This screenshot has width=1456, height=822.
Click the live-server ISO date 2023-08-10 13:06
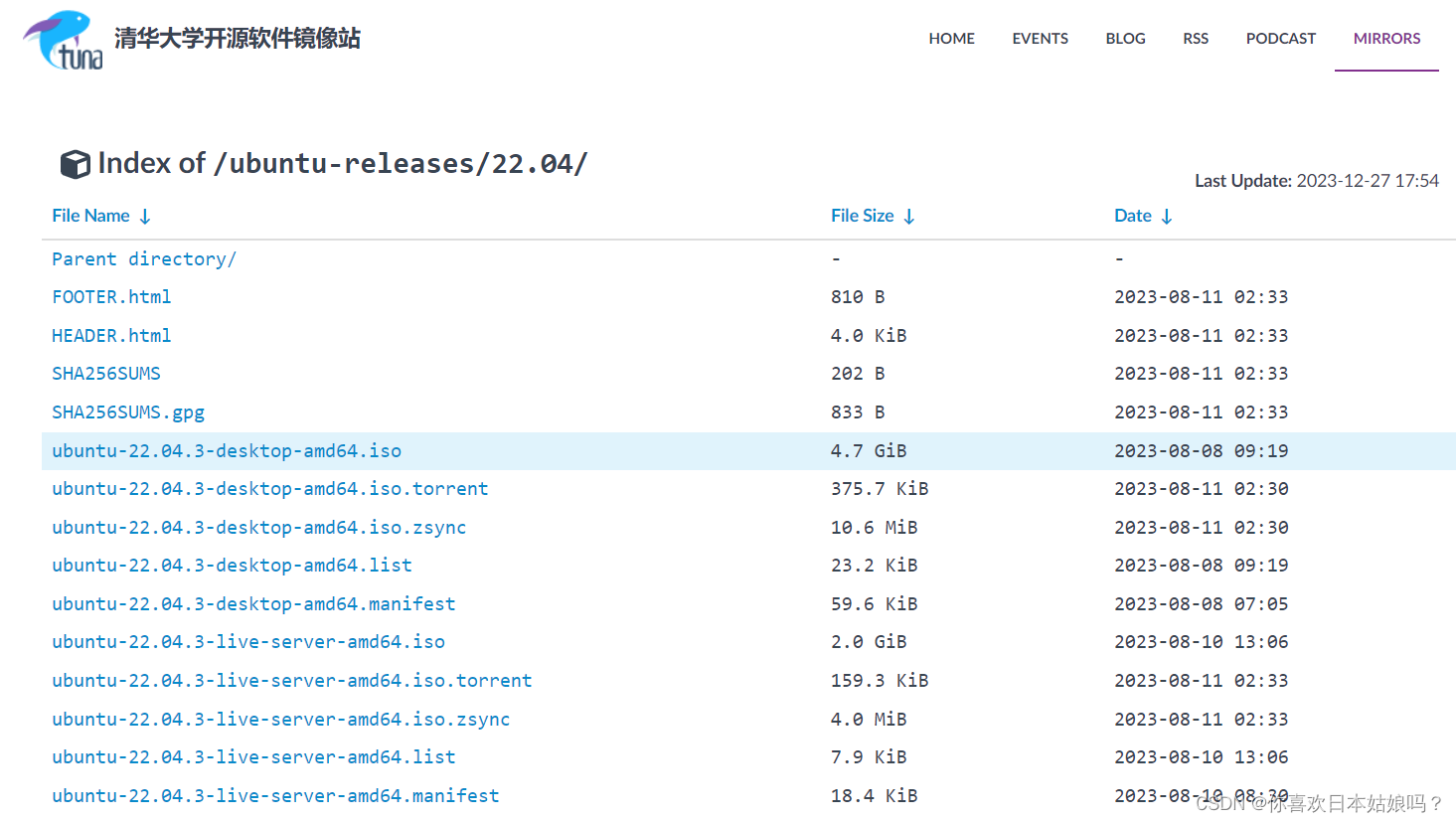(1201, 642)
